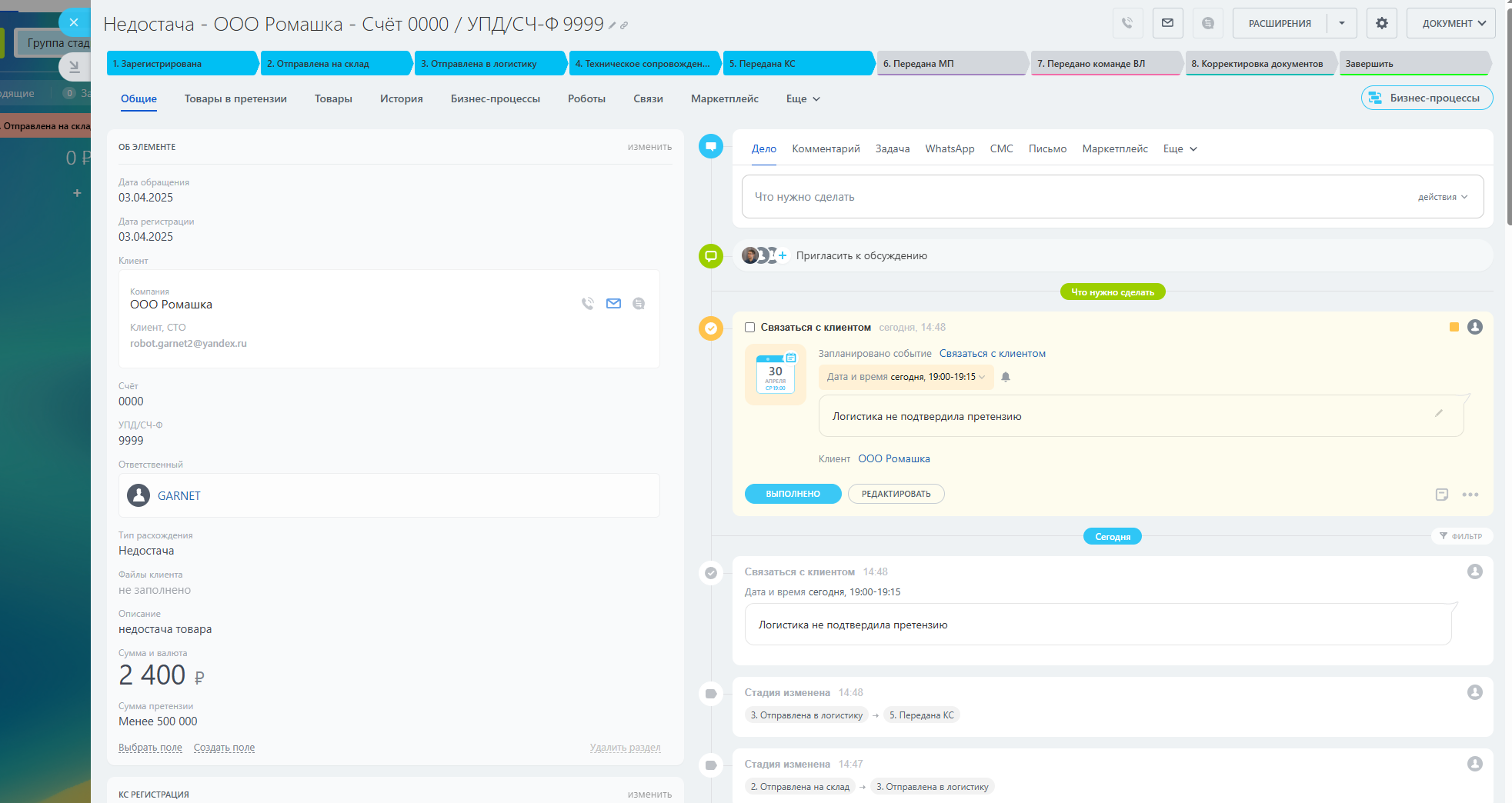
Task: Click the collapse arrow icon below the close button
Action: [74, 67]
